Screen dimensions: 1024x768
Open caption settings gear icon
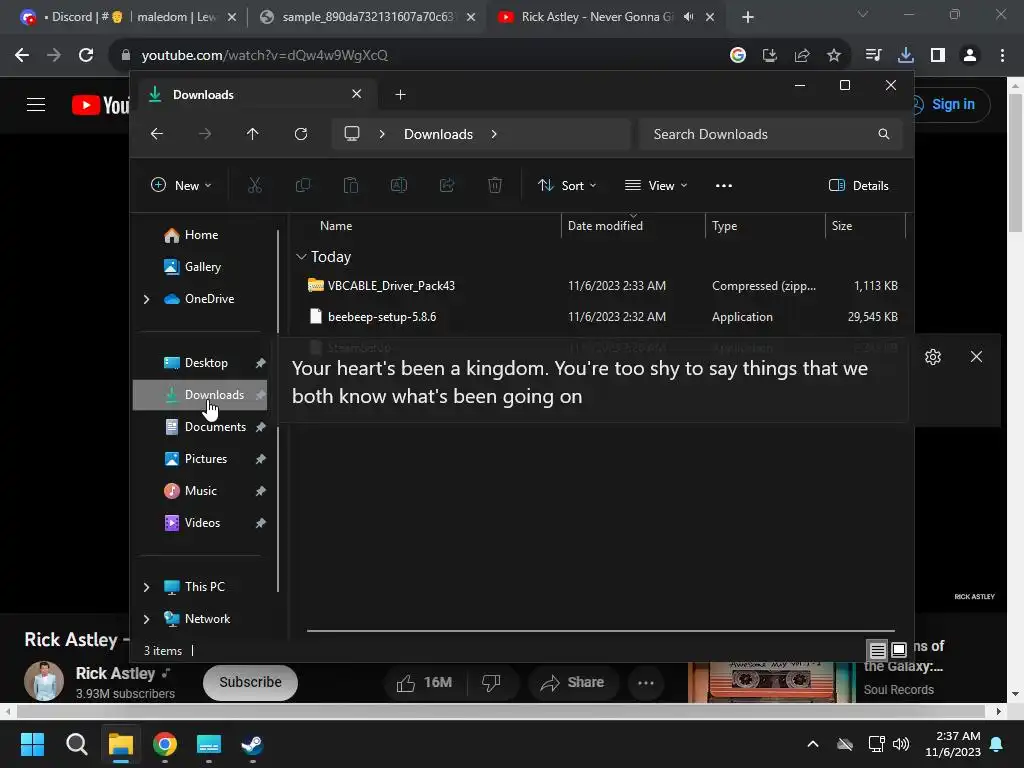pos(933,357)
